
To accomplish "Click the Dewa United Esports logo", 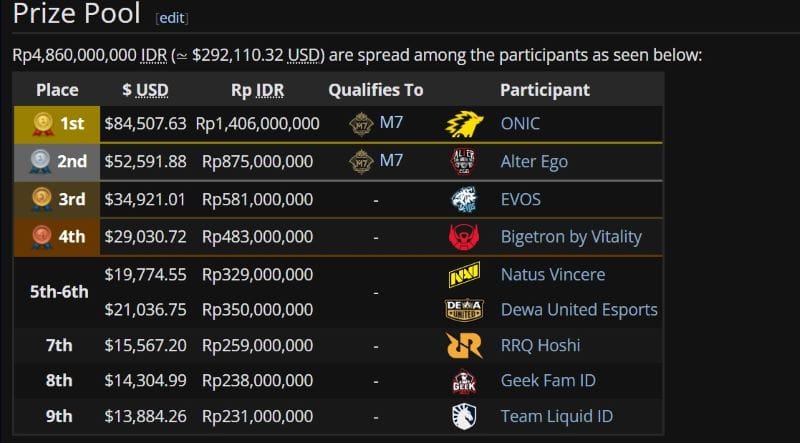I will coord(464,310).
